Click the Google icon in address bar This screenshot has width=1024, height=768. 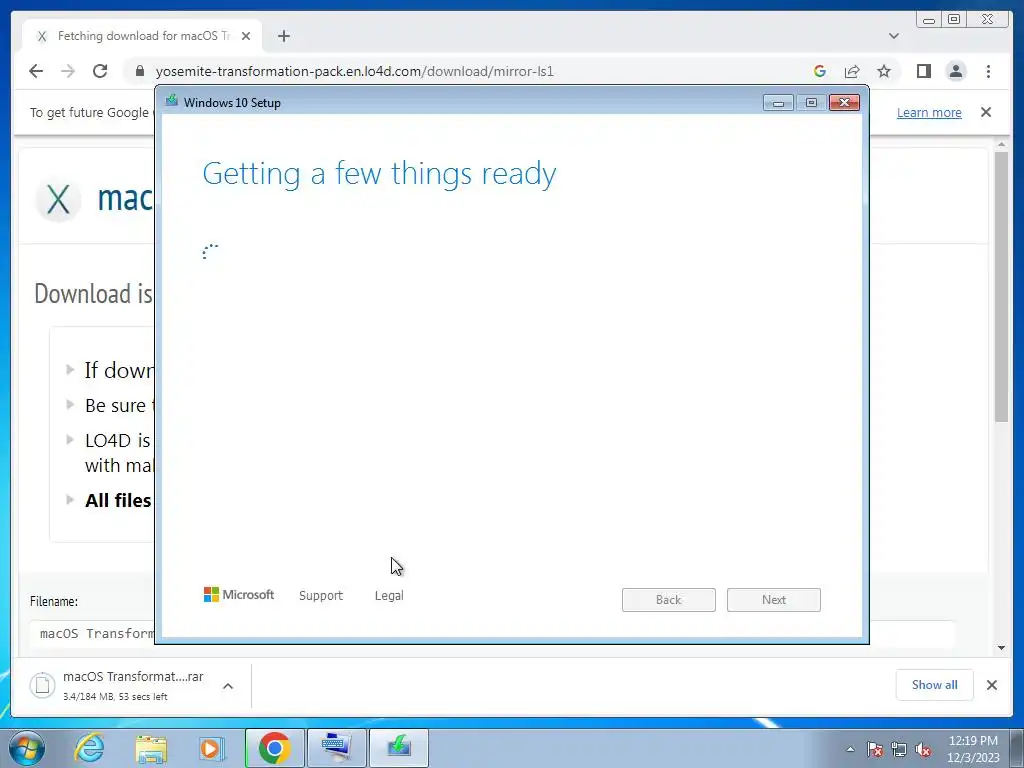click(820, 71)
